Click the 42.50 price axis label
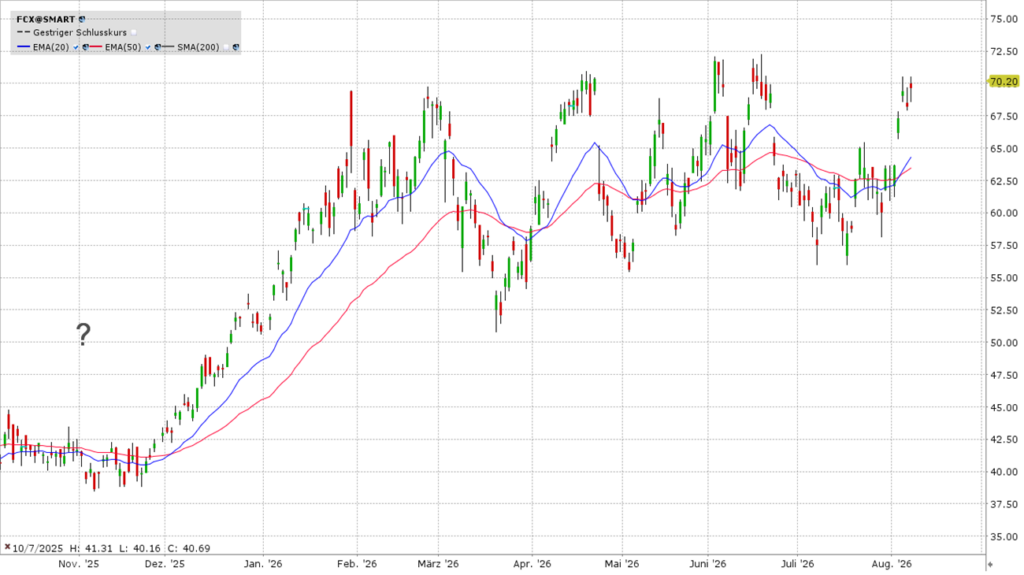This screenshot has width=1024, height=575. click(1004, 440)
